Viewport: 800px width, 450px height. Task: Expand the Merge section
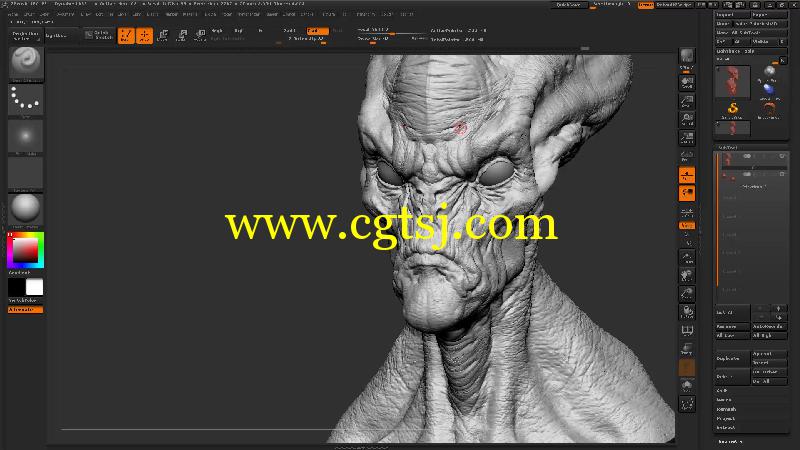pos(724,400)
